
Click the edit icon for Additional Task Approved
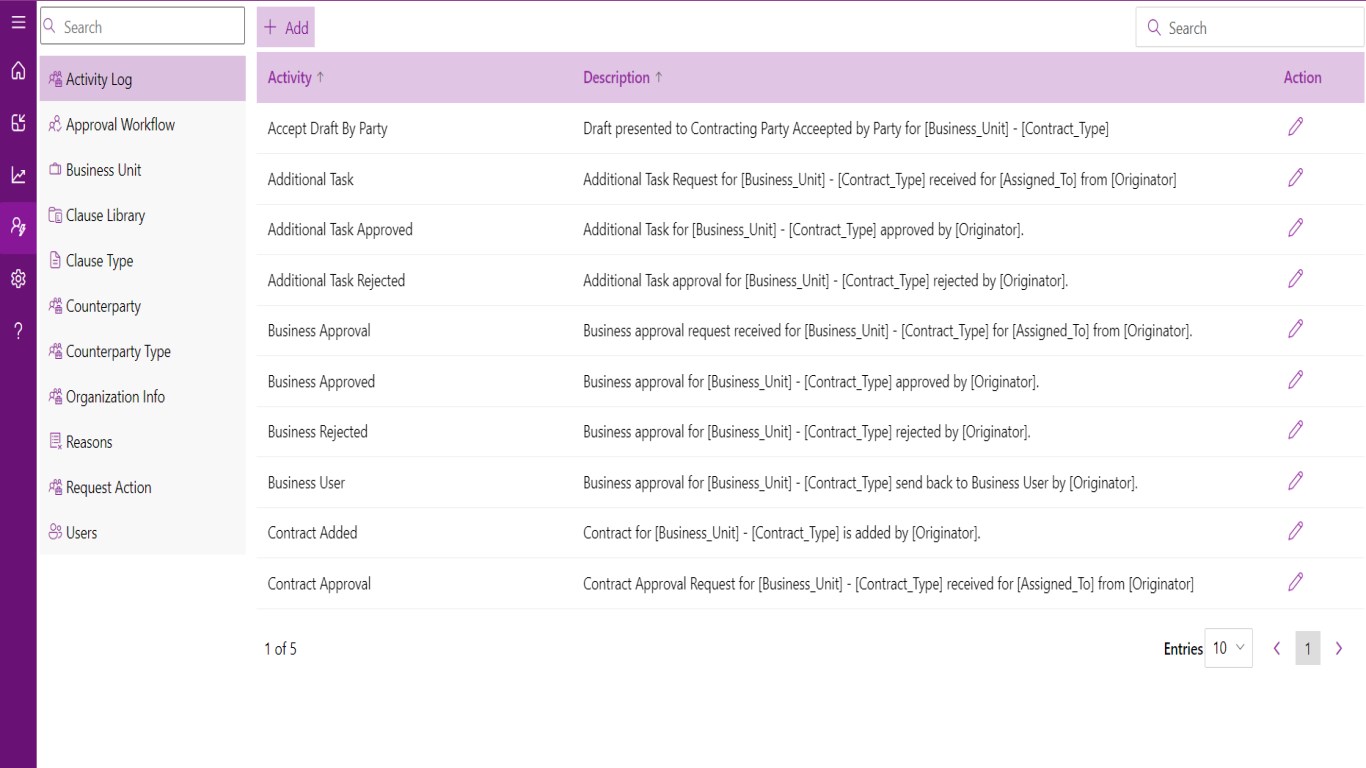click(1295, 228)
